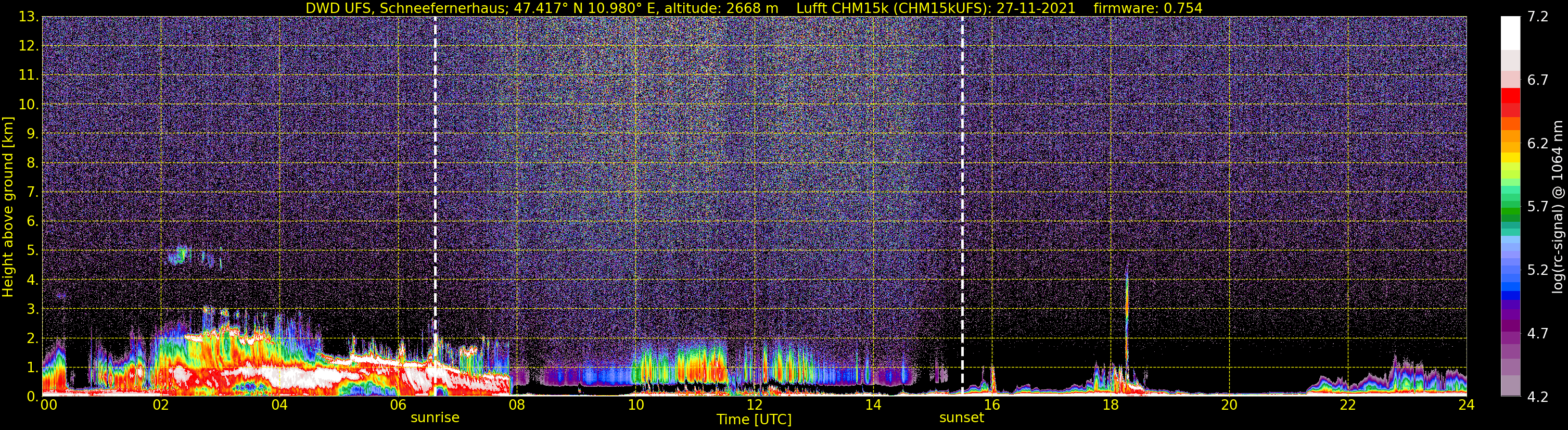The width and height of the screenshot is (1568, 430).
Task: Click the colorbar label 'log(rc-signal) @ 1064 nm'
Action: click(x=1558, y=207)
